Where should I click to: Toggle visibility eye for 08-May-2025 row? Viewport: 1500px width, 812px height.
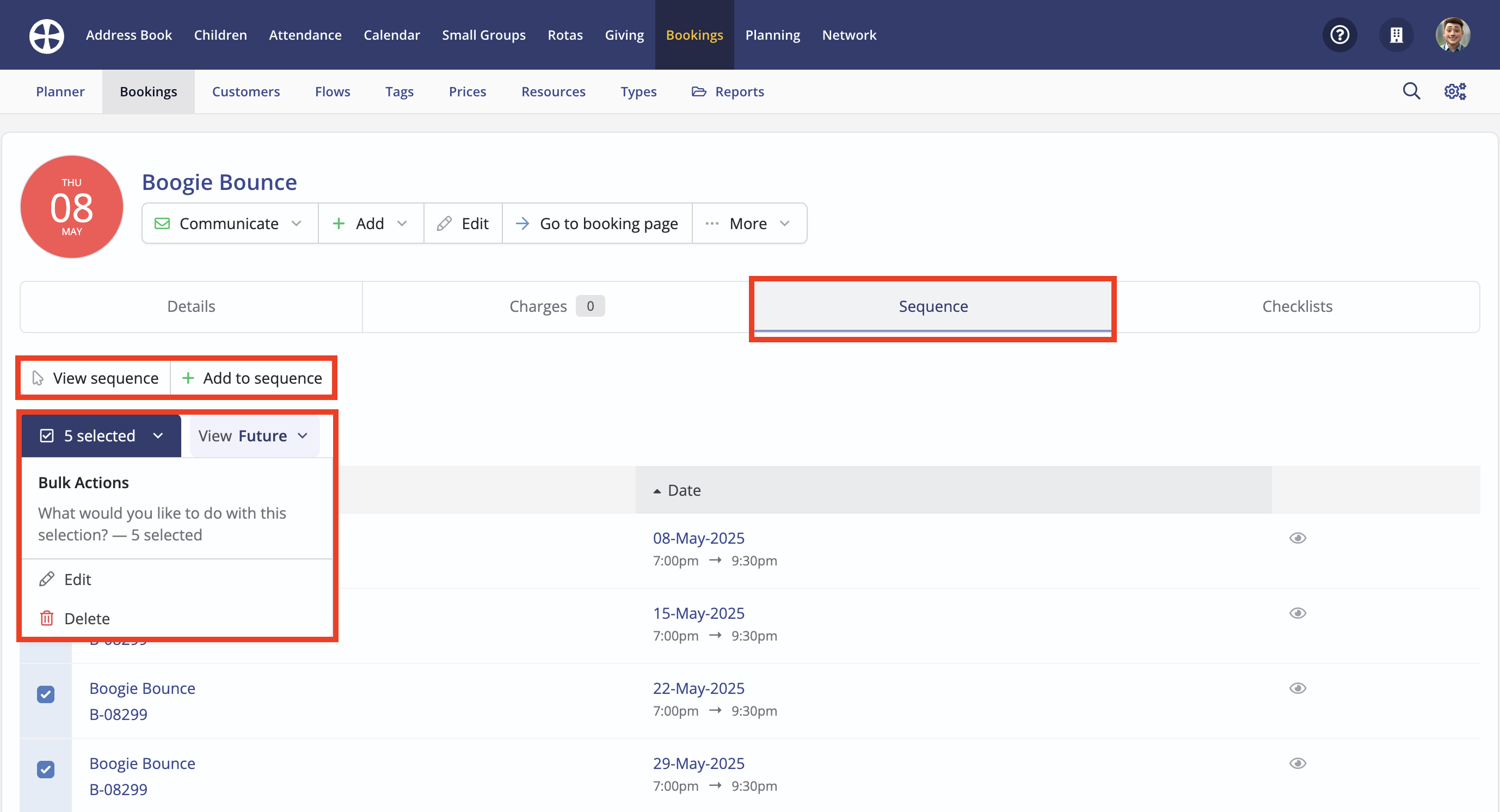click(x=1298, y=538)
